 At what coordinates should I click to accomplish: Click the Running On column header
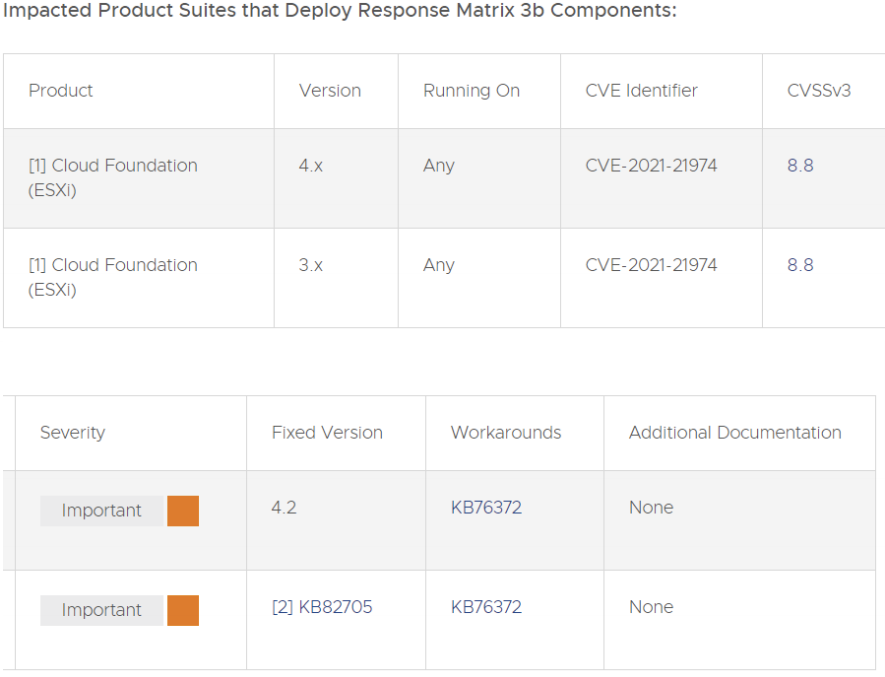pos(471,91)
